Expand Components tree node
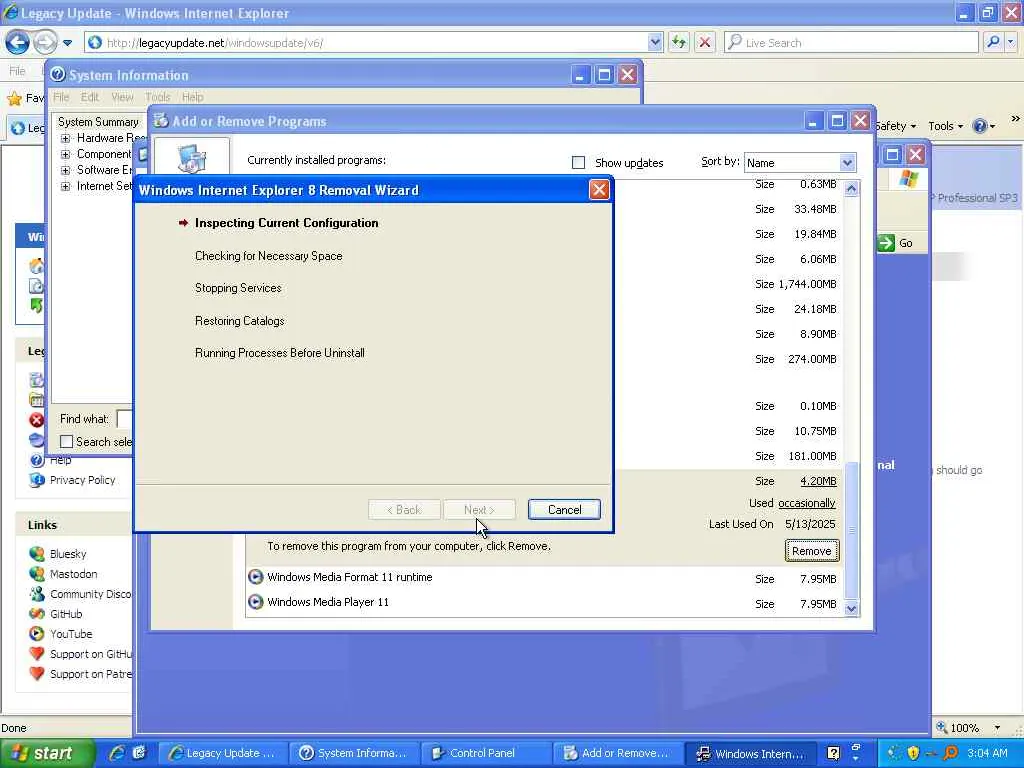The width and height of the screenshot is (1024, 768). [65, 155]
